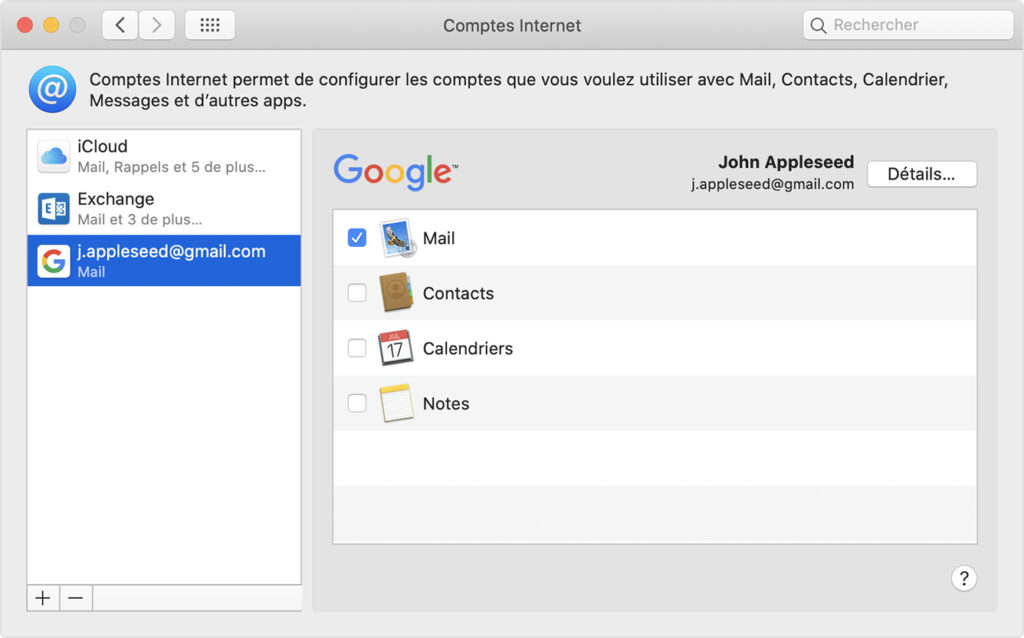Viewport: 1024px width, 638px height.
Task: Open the help question mark
Action: tap(964, 578)
